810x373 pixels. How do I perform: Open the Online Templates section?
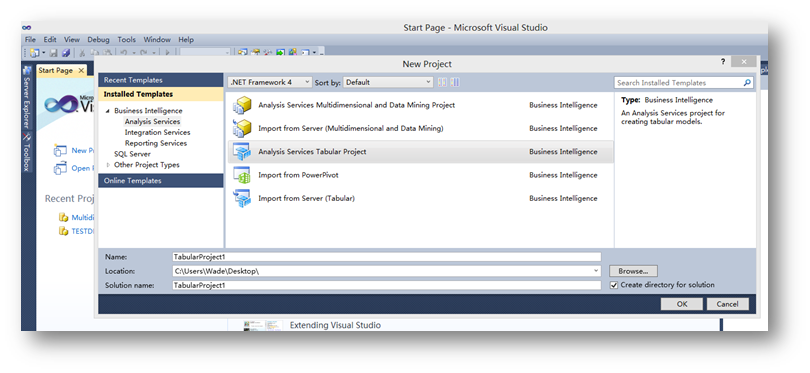161,181
